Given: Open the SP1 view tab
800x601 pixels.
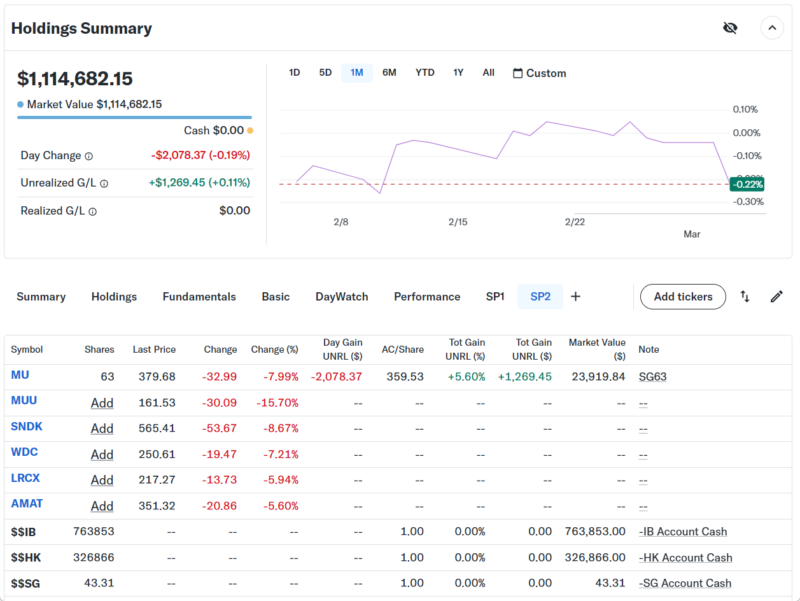Looking at the screenshot, I should (x=495, y=296).
